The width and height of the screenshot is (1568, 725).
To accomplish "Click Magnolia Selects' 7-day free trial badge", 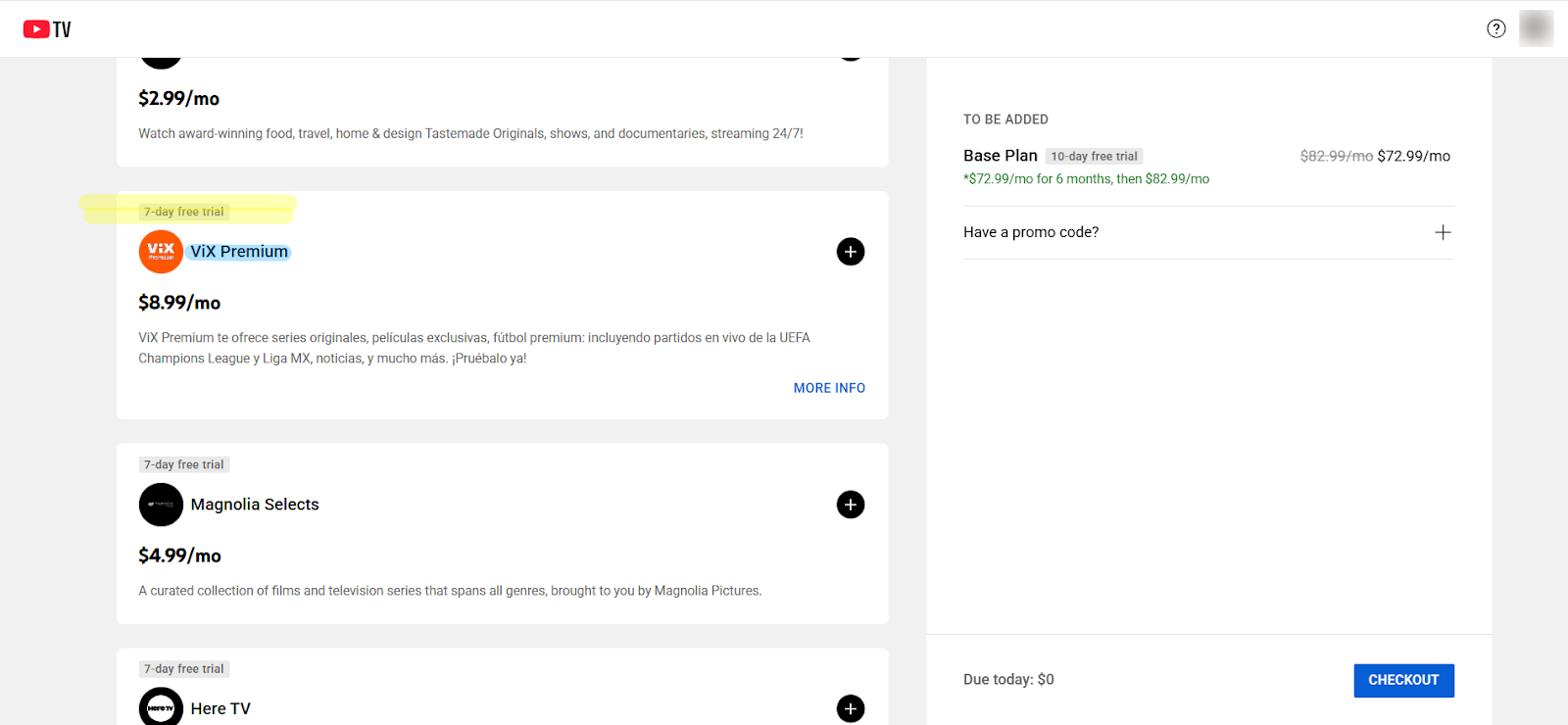I will (184, 464).
